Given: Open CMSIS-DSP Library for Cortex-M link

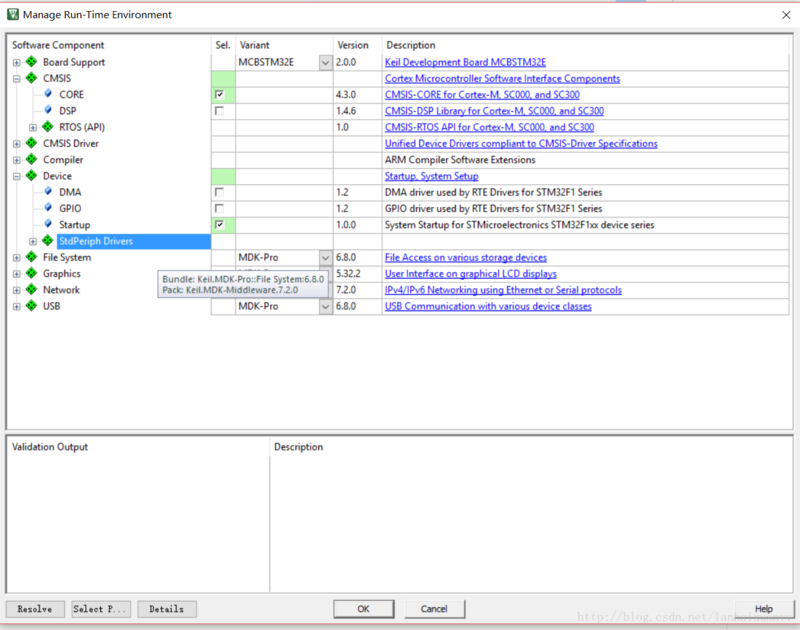Looking at the screenshot, I should (494, 111).
